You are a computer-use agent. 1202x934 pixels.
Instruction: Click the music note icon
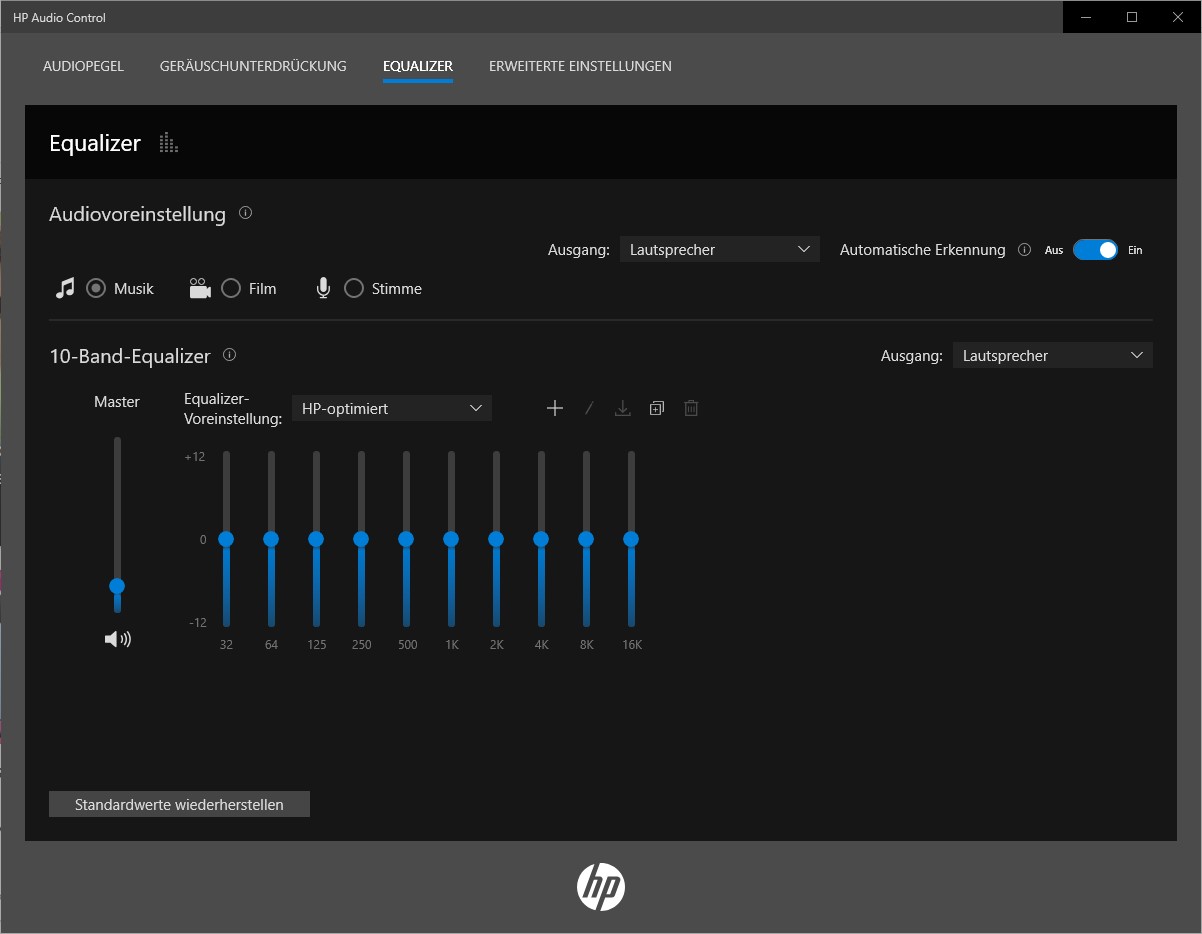point(65,288)
